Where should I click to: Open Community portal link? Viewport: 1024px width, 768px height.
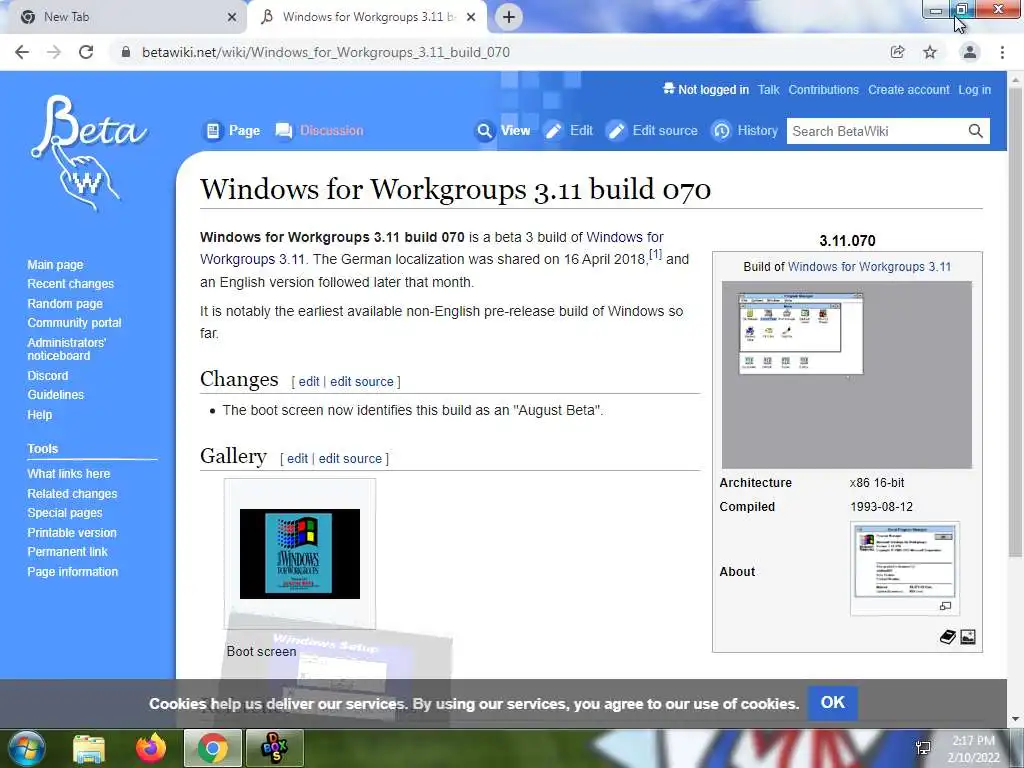pos(74,323)
